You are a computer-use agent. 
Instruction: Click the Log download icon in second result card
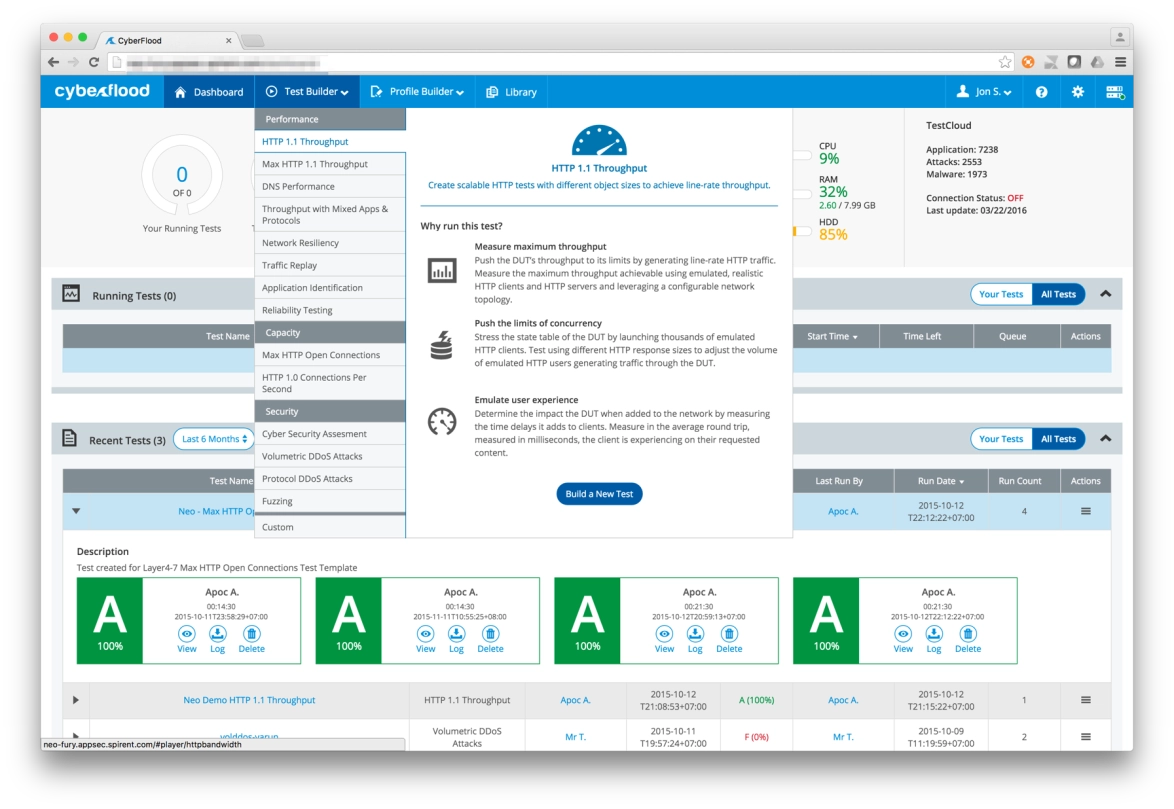coord(456,634)
